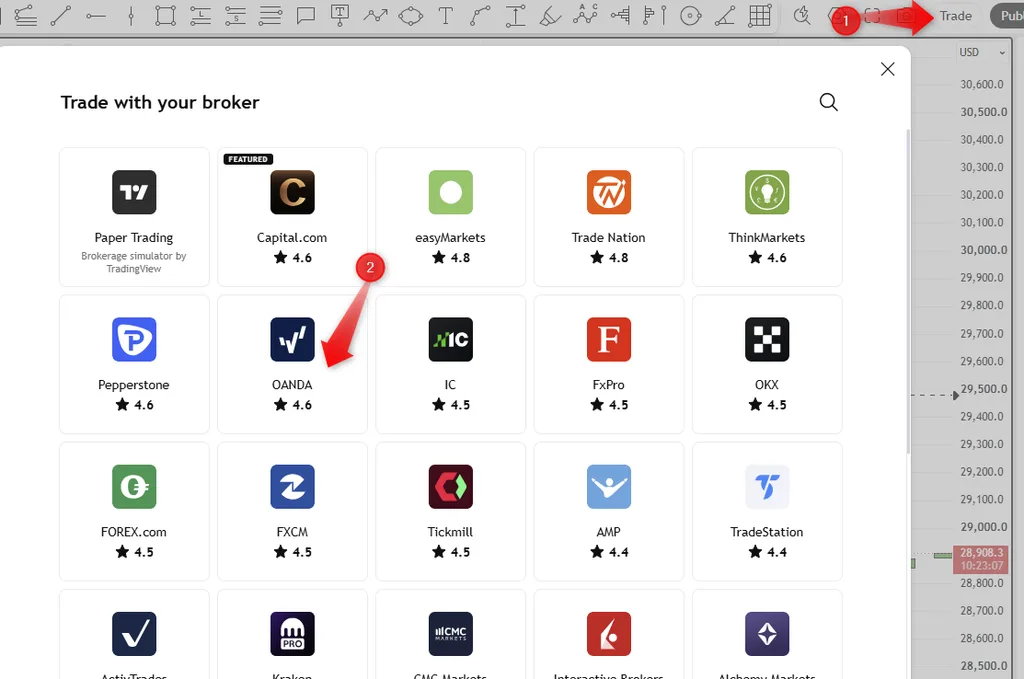Viewport: 1024px width, 679px height.
Task: Choose the AMP broker card
Action: tap(609, 511)
